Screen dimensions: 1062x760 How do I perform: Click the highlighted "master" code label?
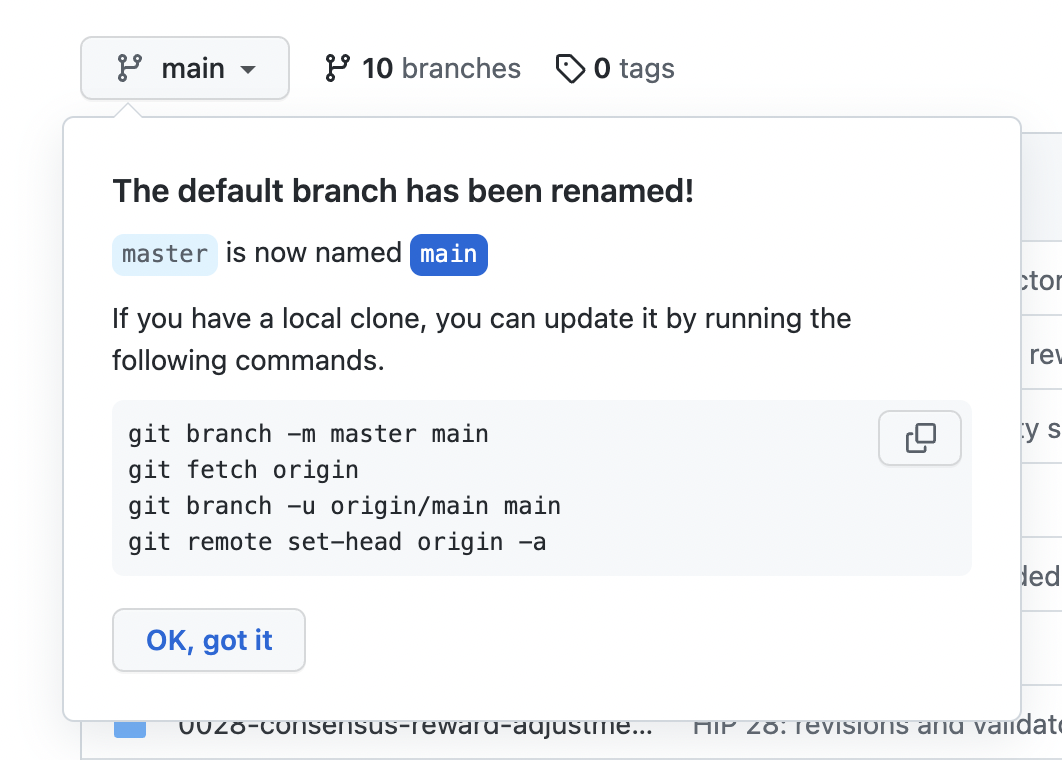pos(164,254)
